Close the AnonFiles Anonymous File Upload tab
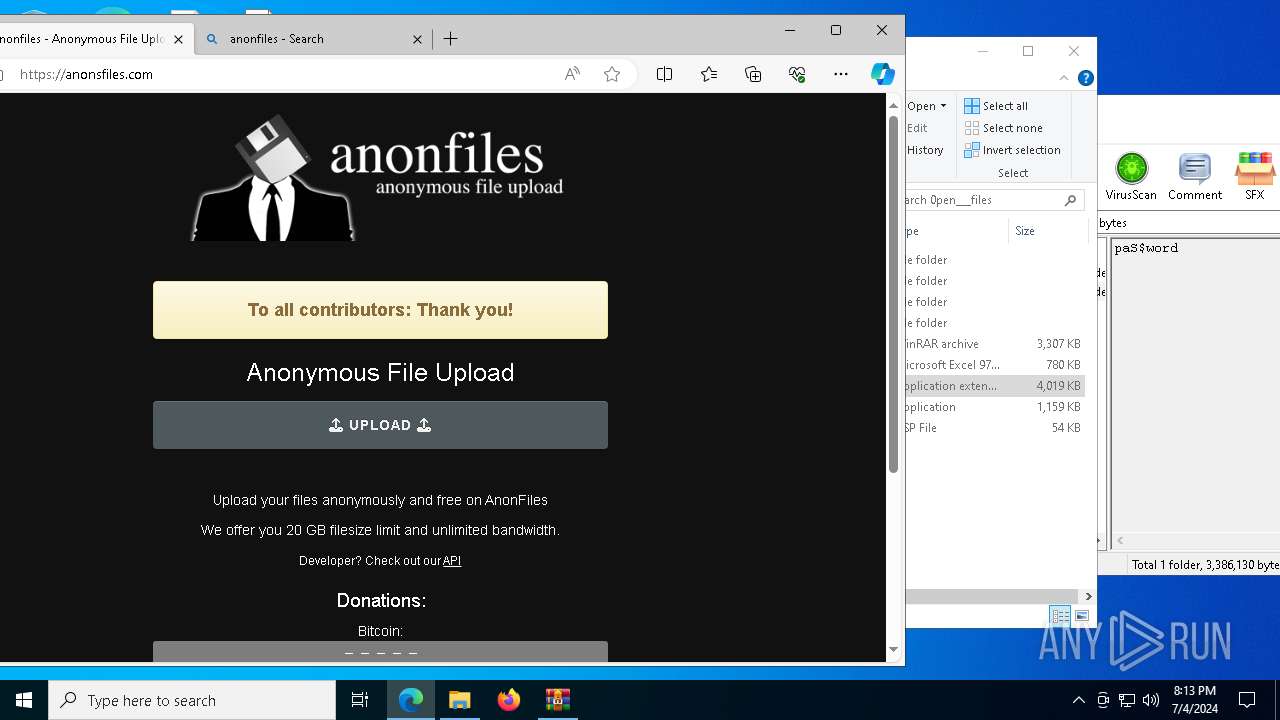The width and height of the screenshot is (1280, 720). pyautogui.click(x=178, y=39)
